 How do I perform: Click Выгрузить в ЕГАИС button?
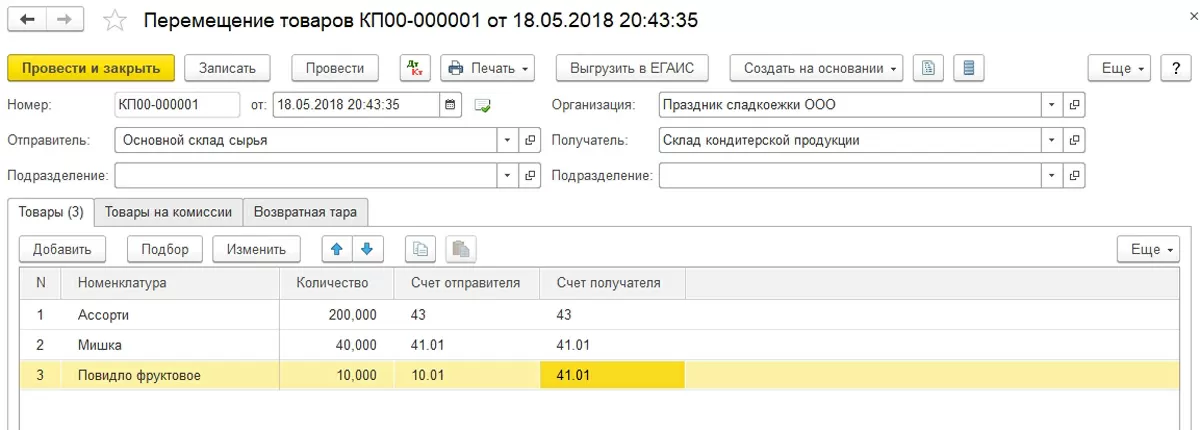632,68
